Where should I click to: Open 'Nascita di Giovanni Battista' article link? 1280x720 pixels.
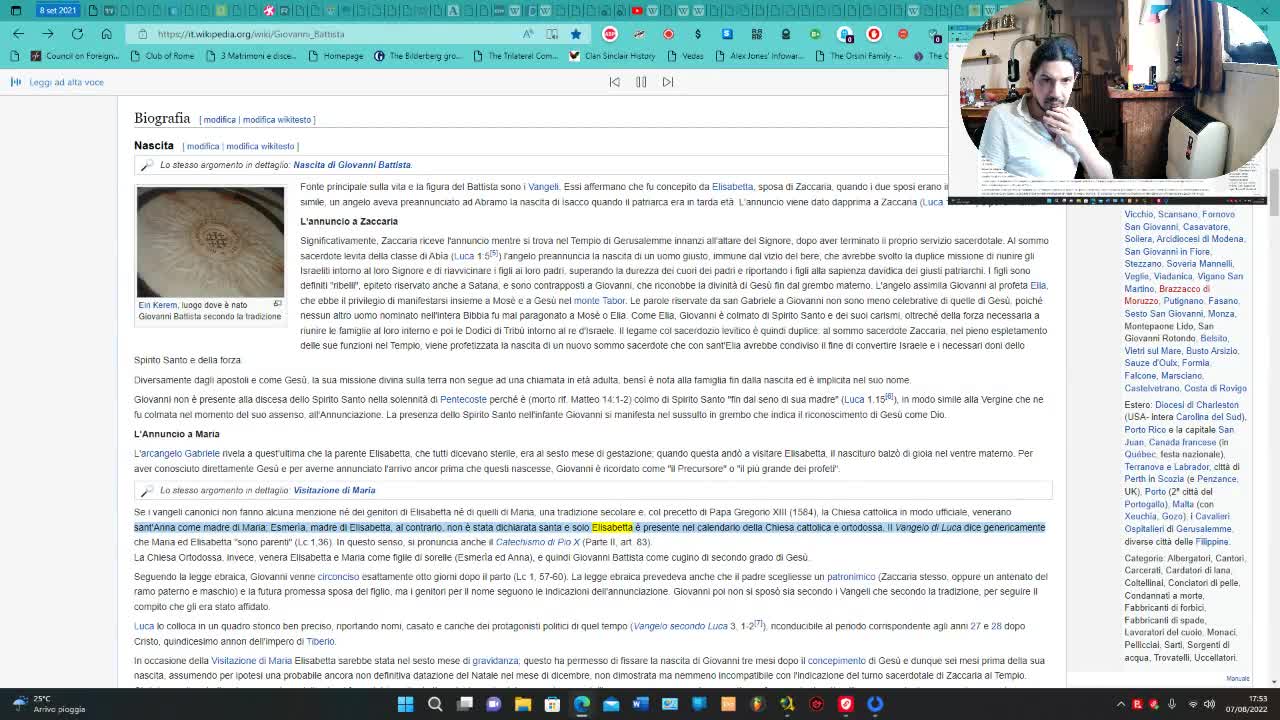click(x=352, y=165)
